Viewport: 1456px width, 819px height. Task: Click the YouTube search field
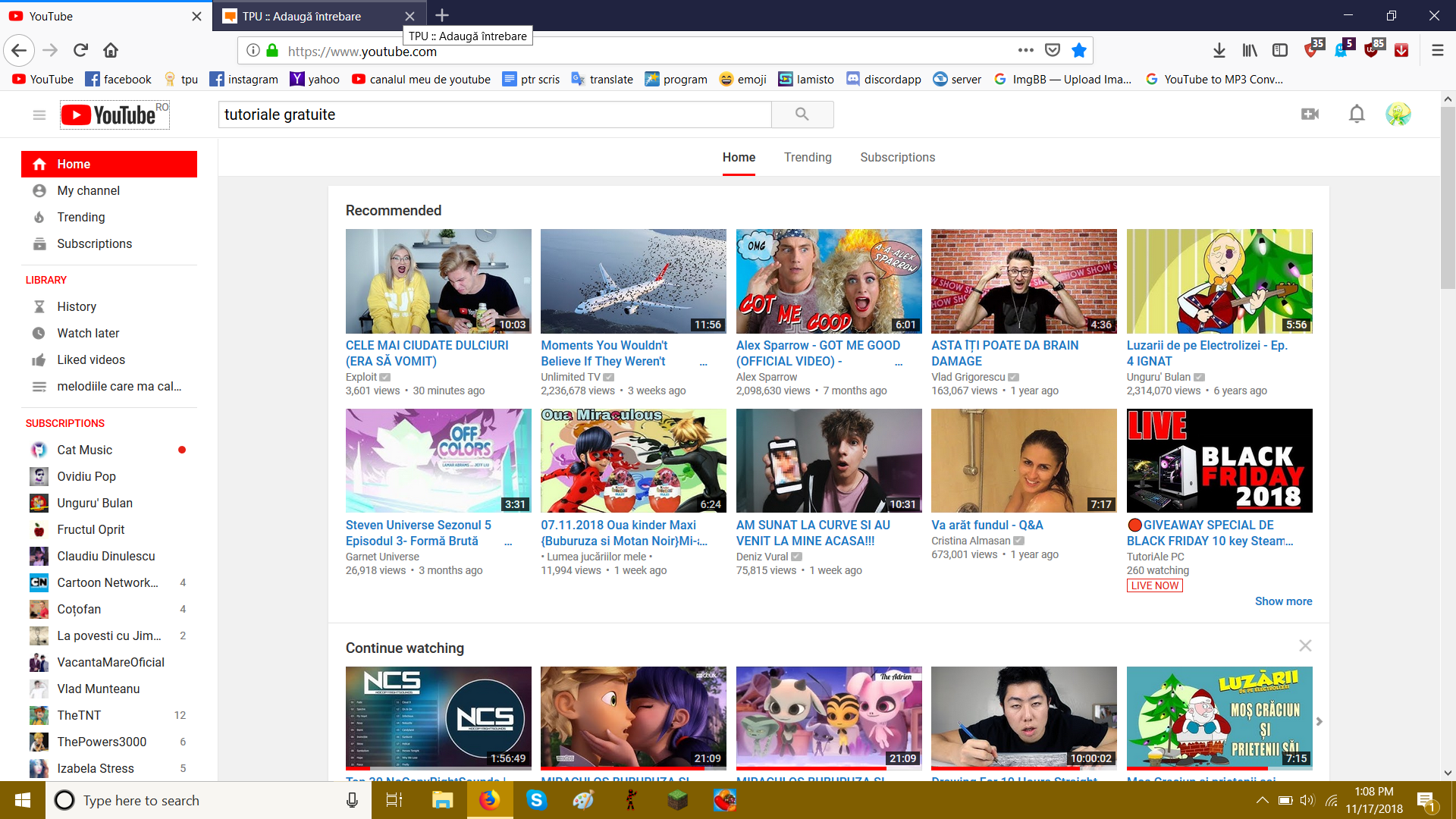[x=495, y=115]
